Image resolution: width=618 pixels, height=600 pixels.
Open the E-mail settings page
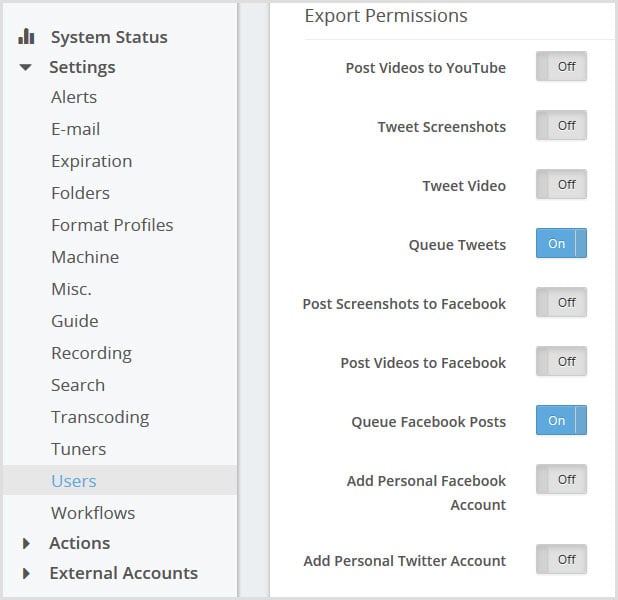coord(76,129)
